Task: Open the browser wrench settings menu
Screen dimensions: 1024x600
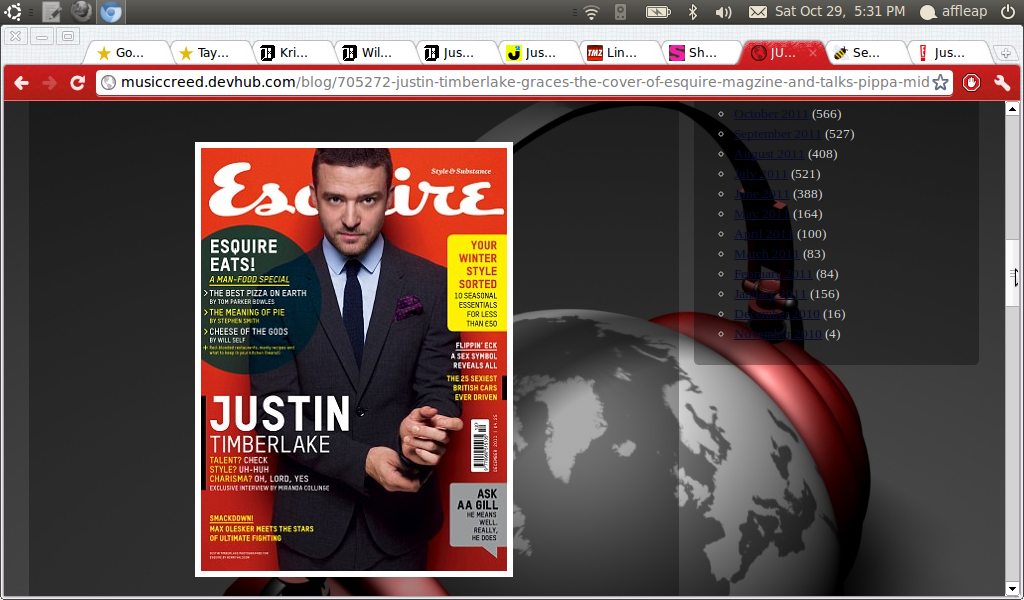Action: [1002, 83]
